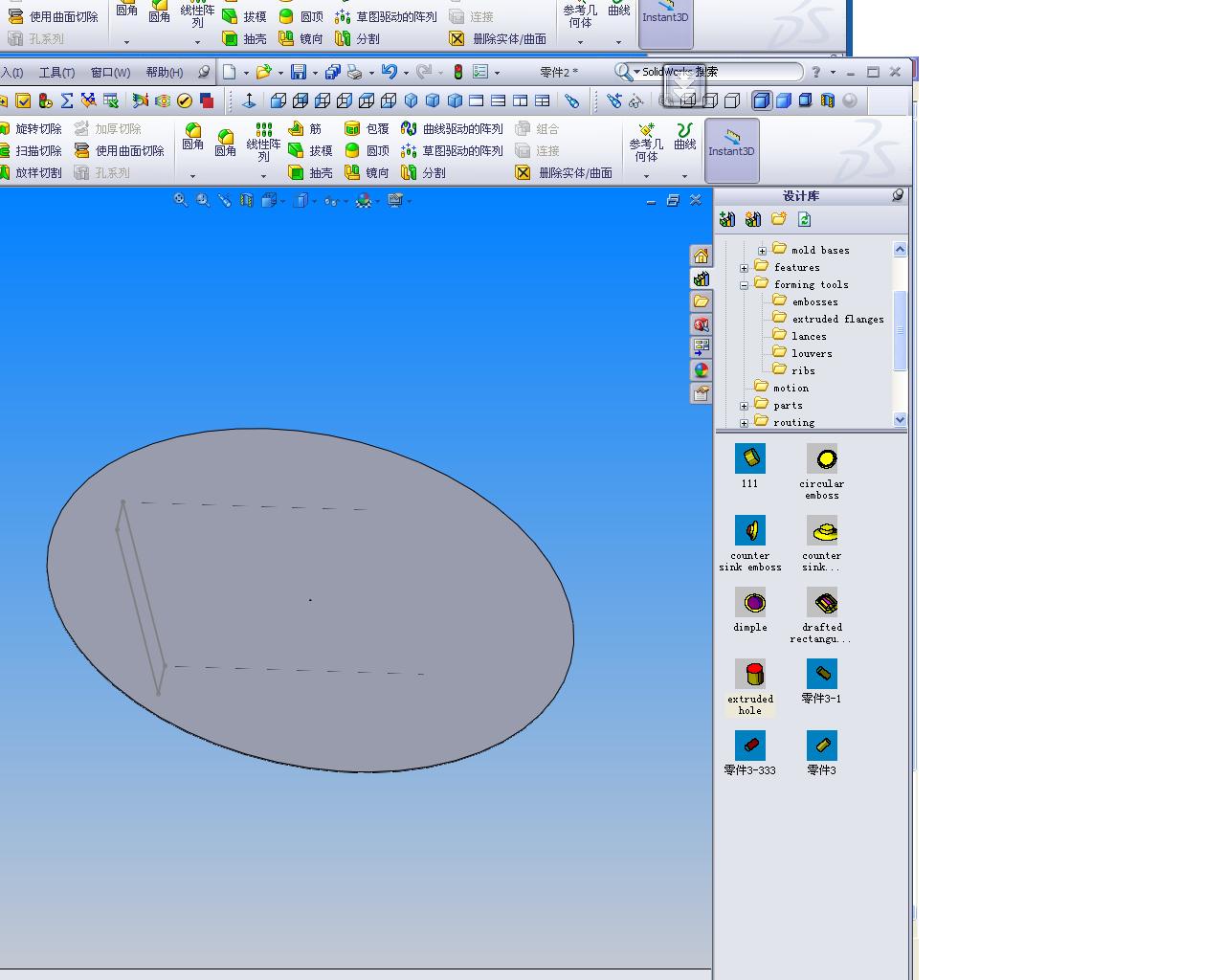Expand the mold bases folder
This screenshot has width=1225, height=980.
(x=763, y=251)
